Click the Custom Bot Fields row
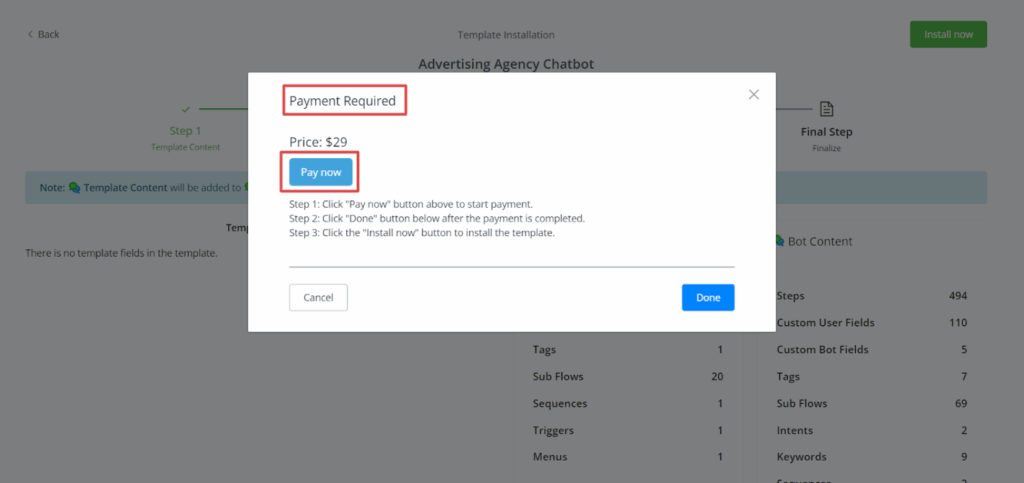The height and width of the screenshot is (483, 1024). (871, 350)
